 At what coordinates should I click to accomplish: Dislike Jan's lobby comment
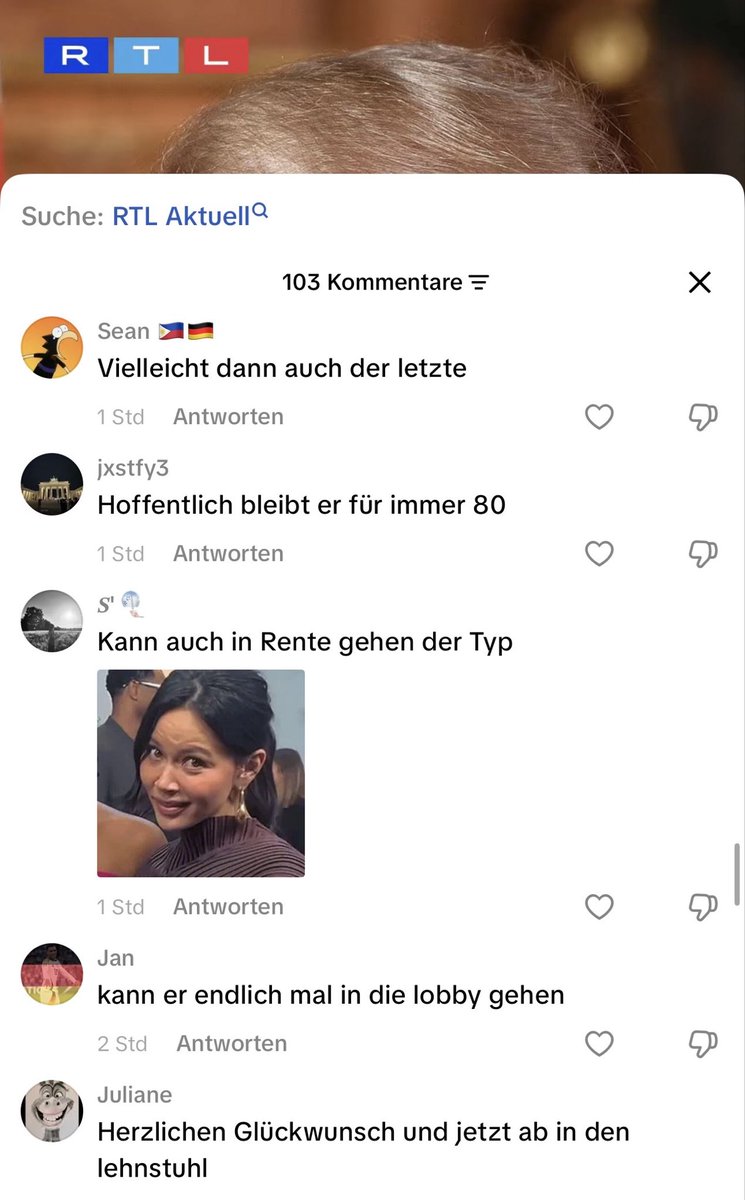coord(703,1044)
